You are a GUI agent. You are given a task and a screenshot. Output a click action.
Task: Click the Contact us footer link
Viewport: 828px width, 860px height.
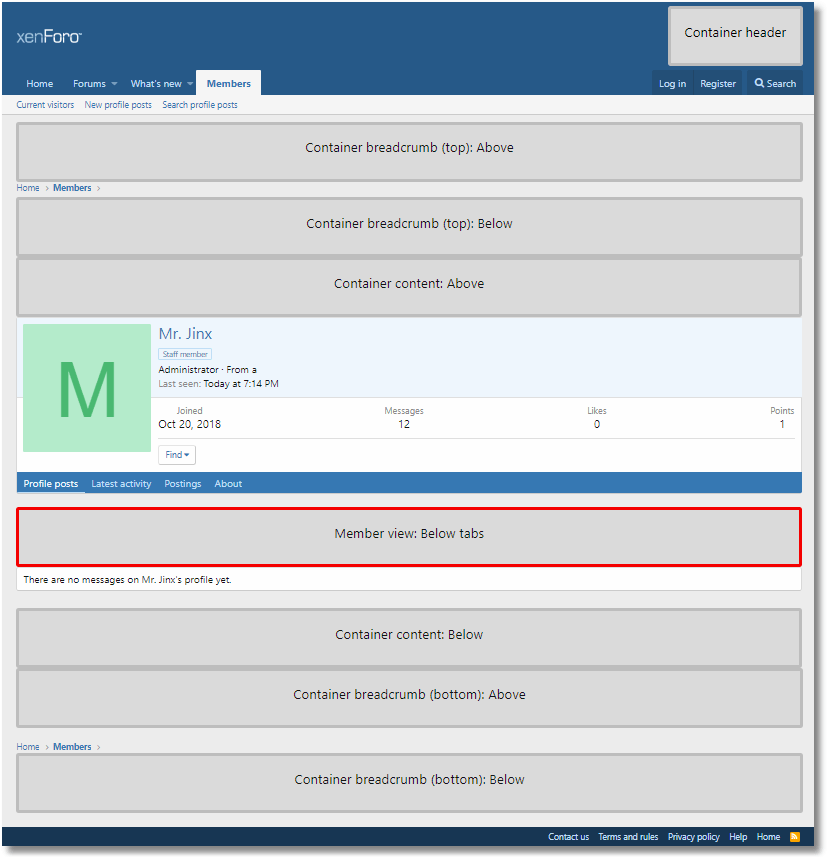click(568, 837)
